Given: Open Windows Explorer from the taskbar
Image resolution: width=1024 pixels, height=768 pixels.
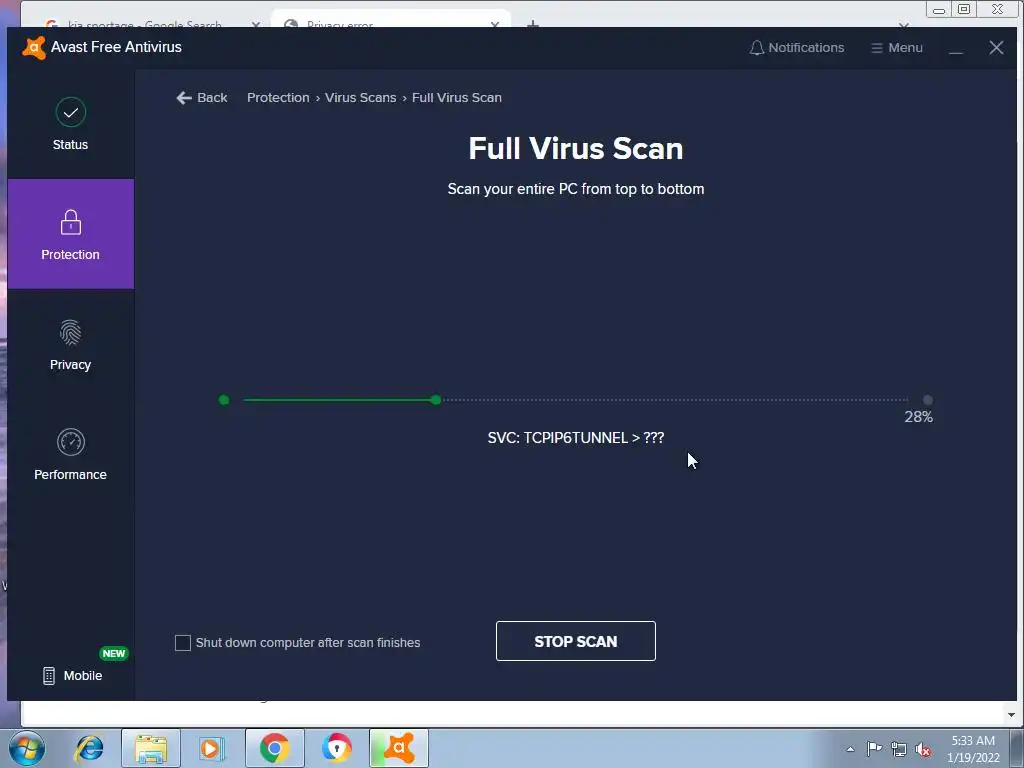Looking at the screenshot, I should coord(151,748).
